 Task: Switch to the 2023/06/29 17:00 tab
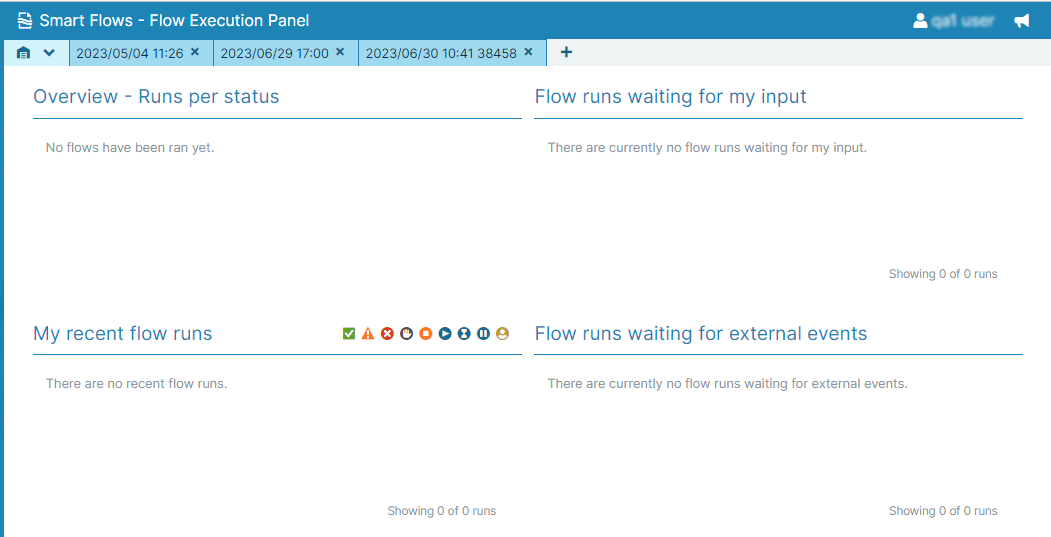274,53
